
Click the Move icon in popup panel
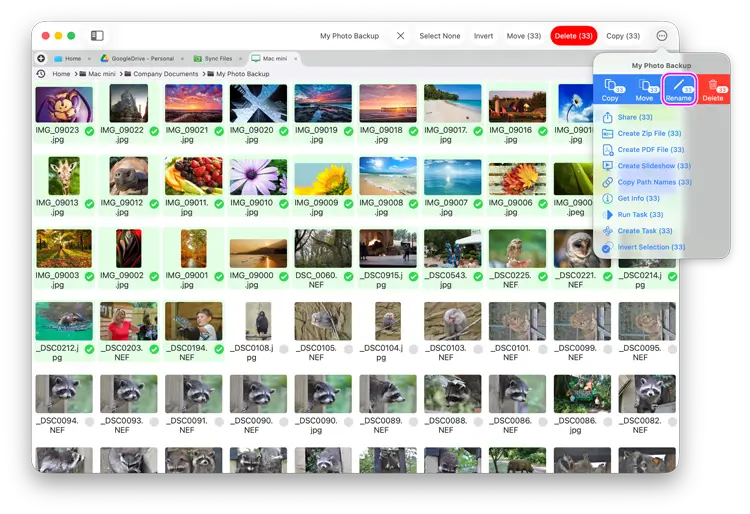click(644, 88)
